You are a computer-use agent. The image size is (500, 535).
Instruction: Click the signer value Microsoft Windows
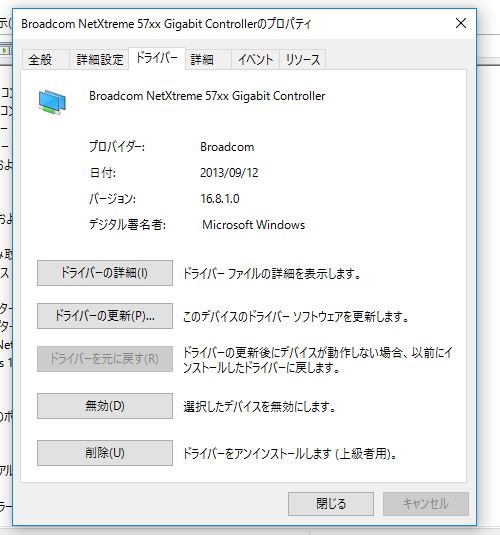tap(254, 225)
